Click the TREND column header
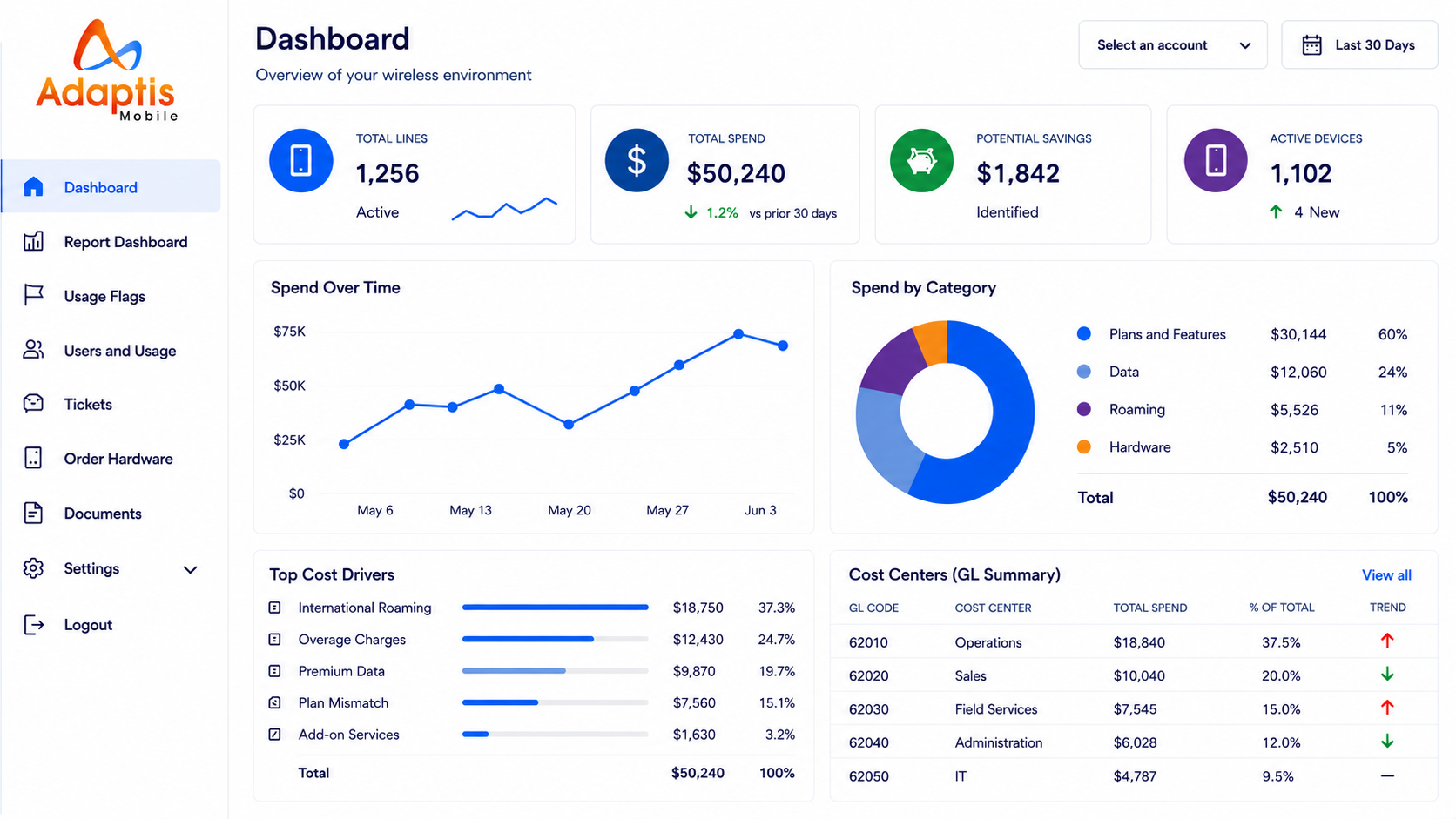 click(1387, 608)
